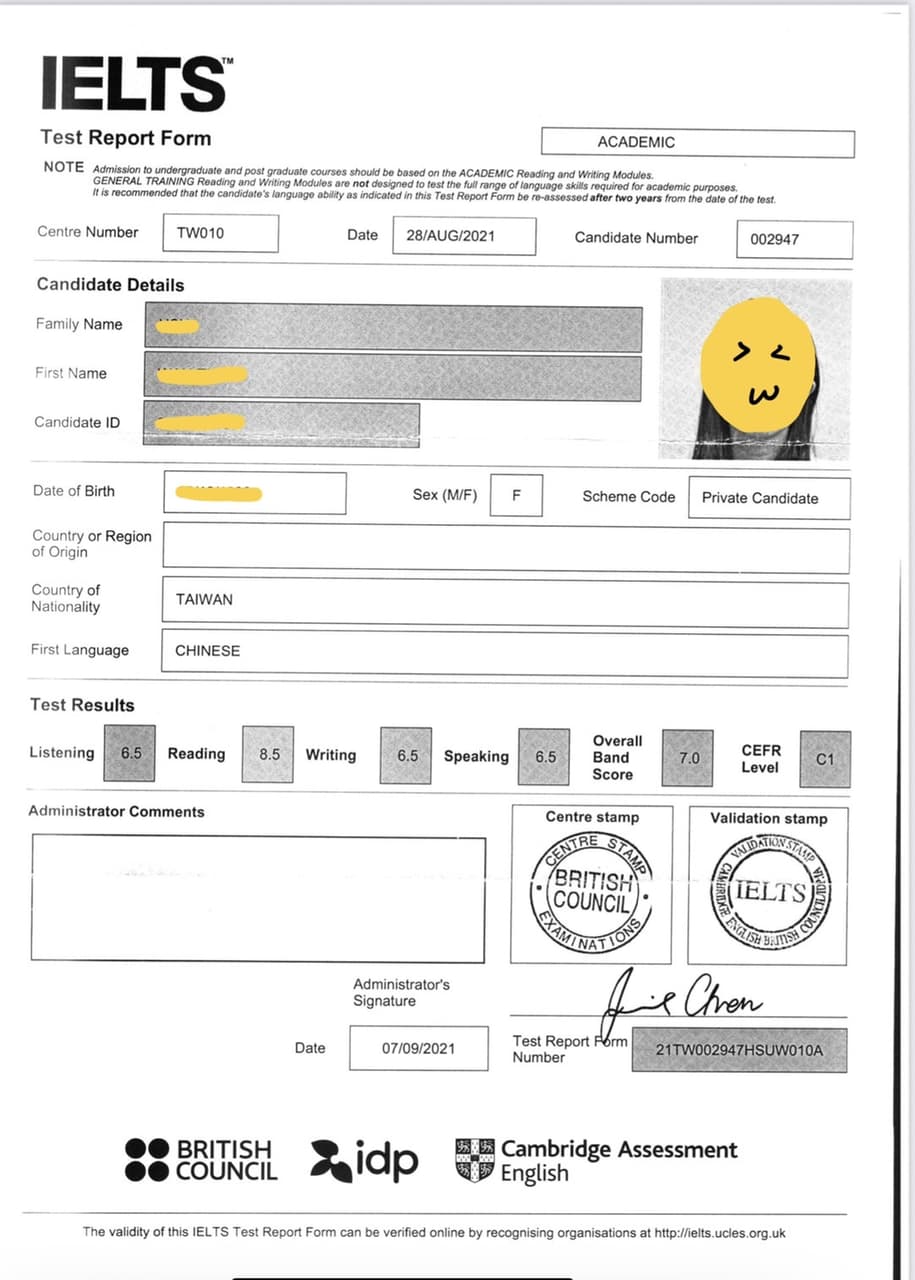Click the Cambridge Assessment English crest logo

coord(474,1160)
